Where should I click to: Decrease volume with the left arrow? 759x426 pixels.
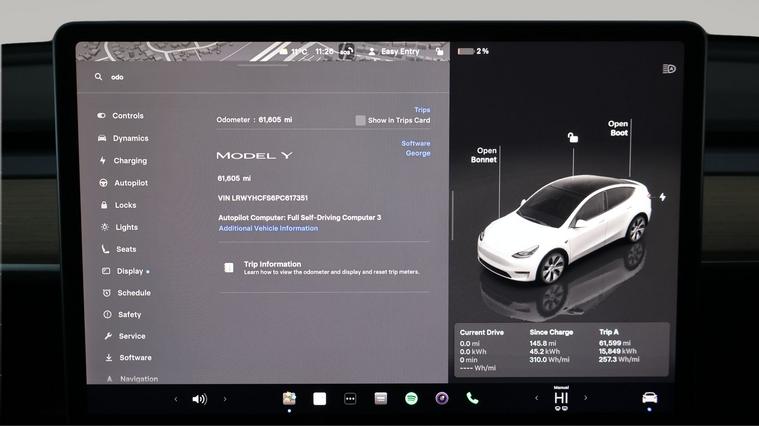pyautogui.click(x=176, y=399)
